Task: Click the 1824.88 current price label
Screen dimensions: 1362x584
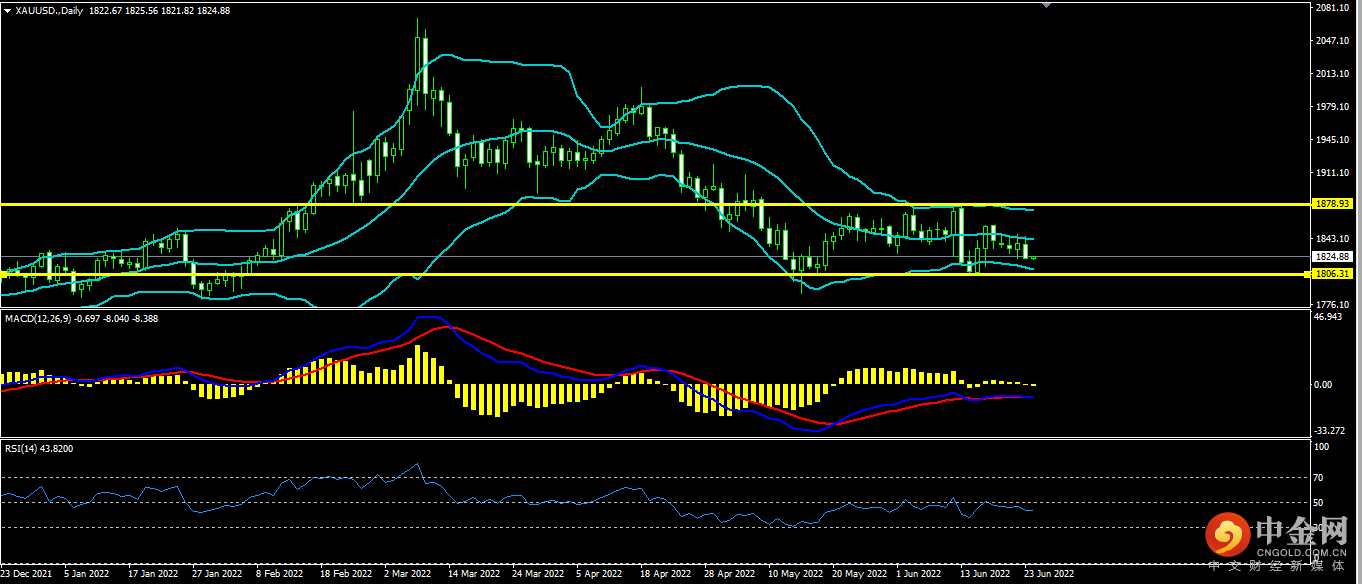Action: point(1335,257)
